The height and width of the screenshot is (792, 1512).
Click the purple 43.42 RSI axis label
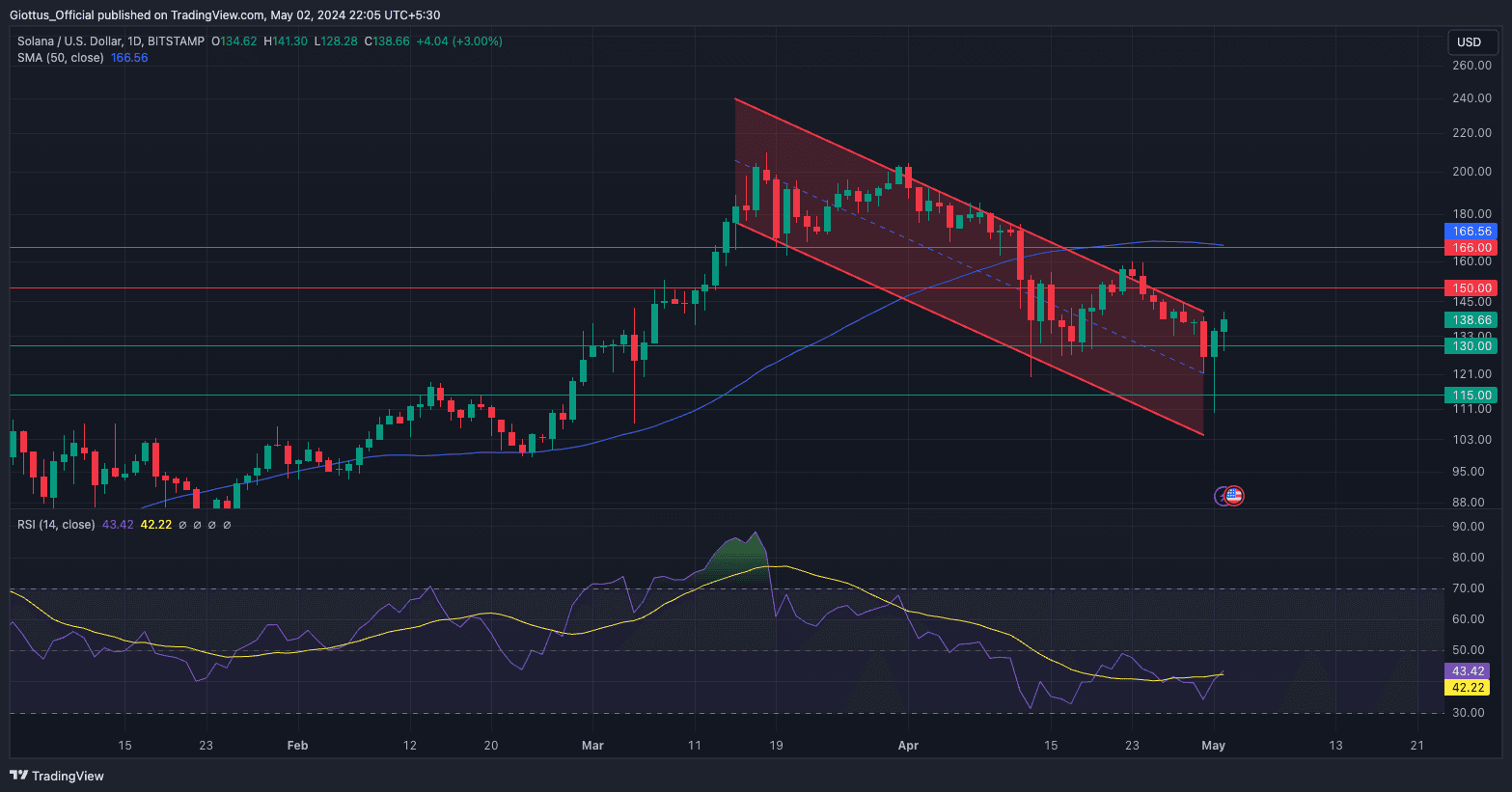click(x=1467, y=671)
